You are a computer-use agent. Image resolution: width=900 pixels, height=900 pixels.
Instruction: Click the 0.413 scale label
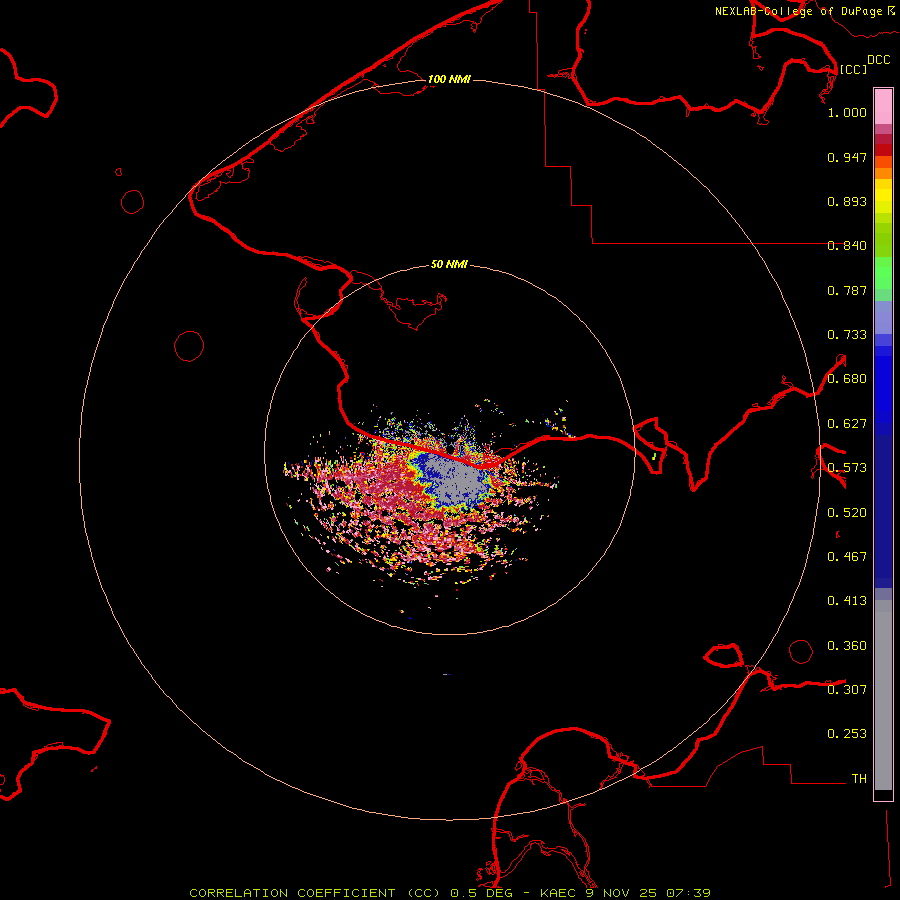(847, 601)
